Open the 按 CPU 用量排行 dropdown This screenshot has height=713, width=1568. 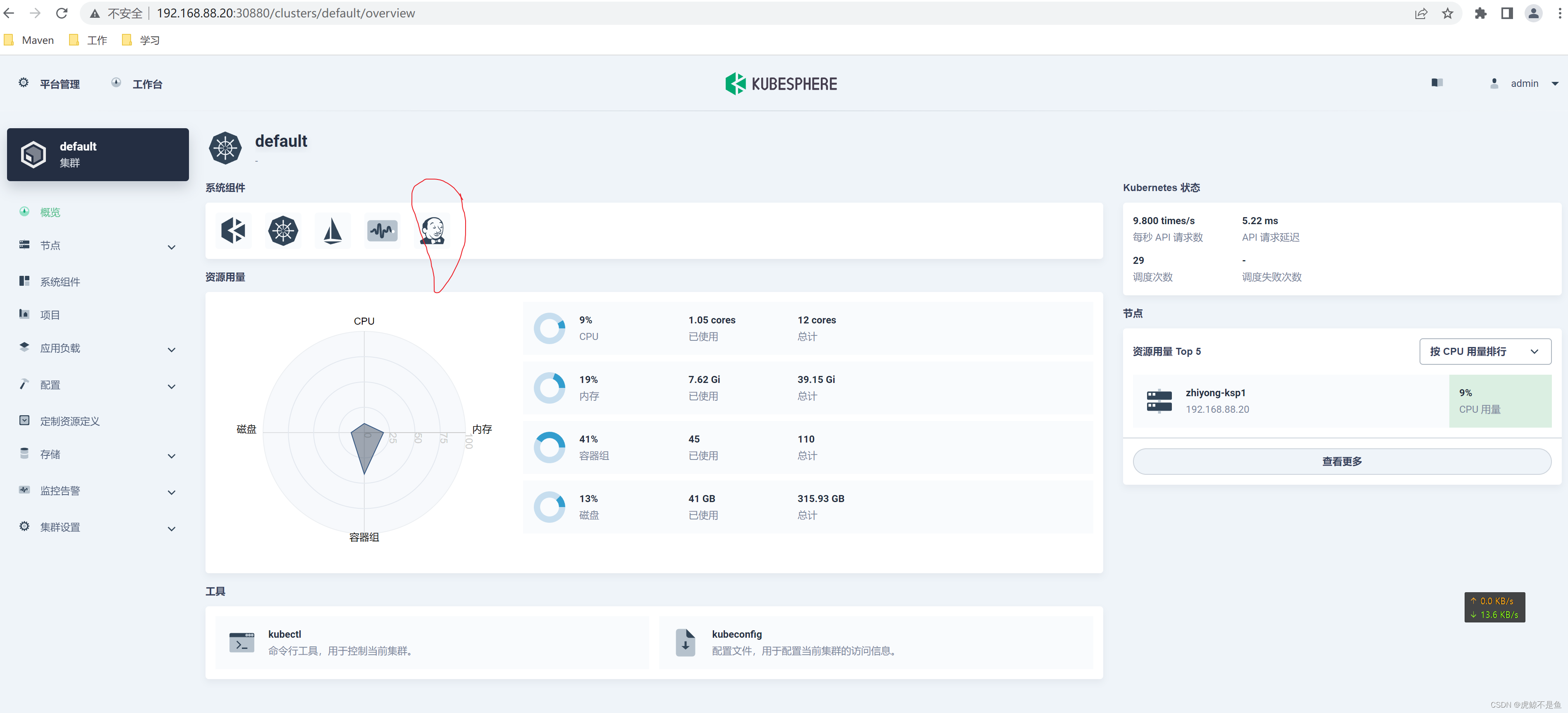pyautogui.click(x=1484, y=352)
